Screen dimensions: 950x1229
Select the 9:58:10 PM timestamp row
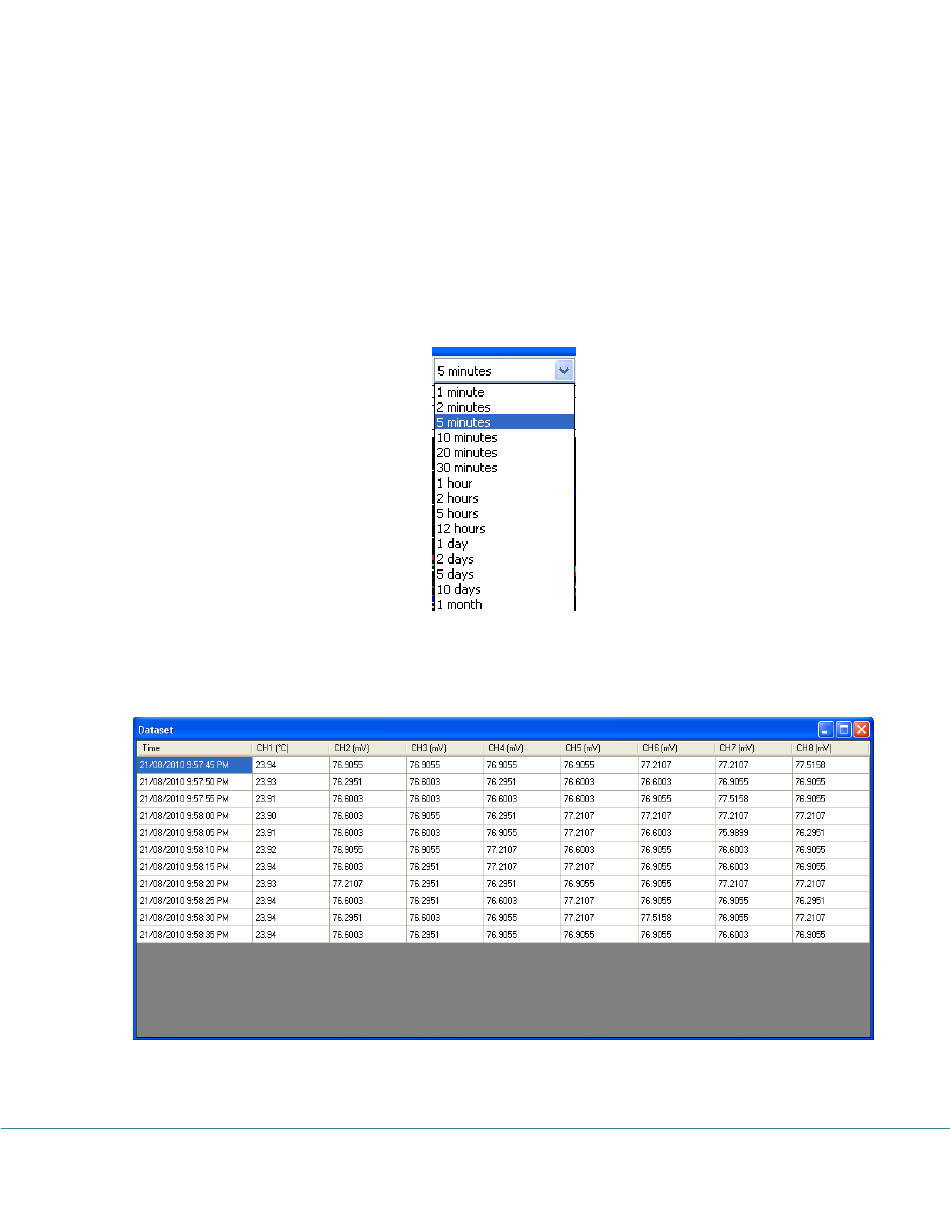(x=194, y=849)
